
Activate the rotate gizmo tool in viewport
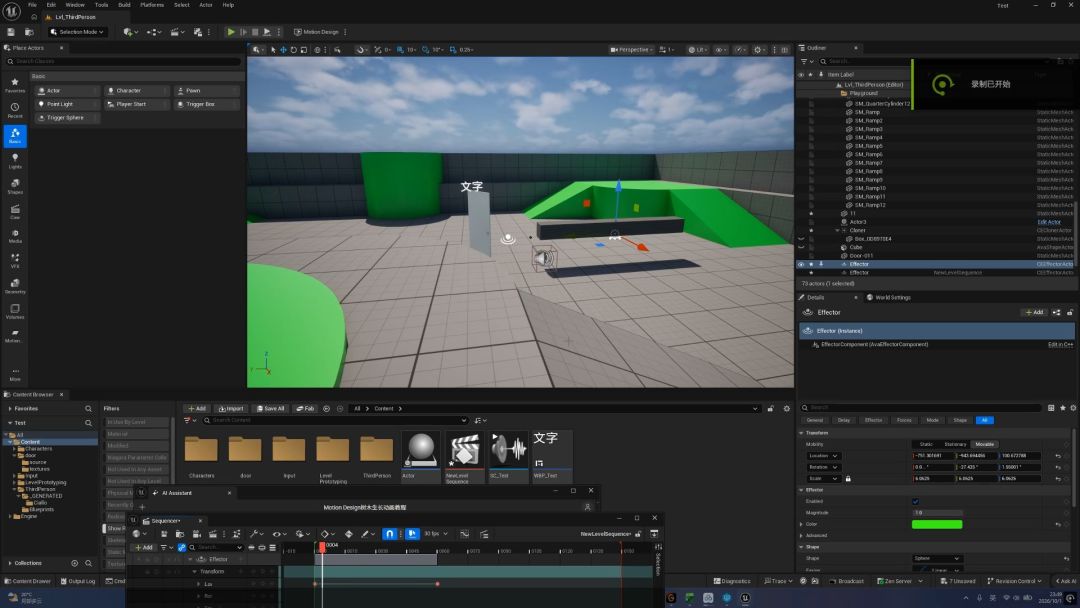tap(293, 50)
